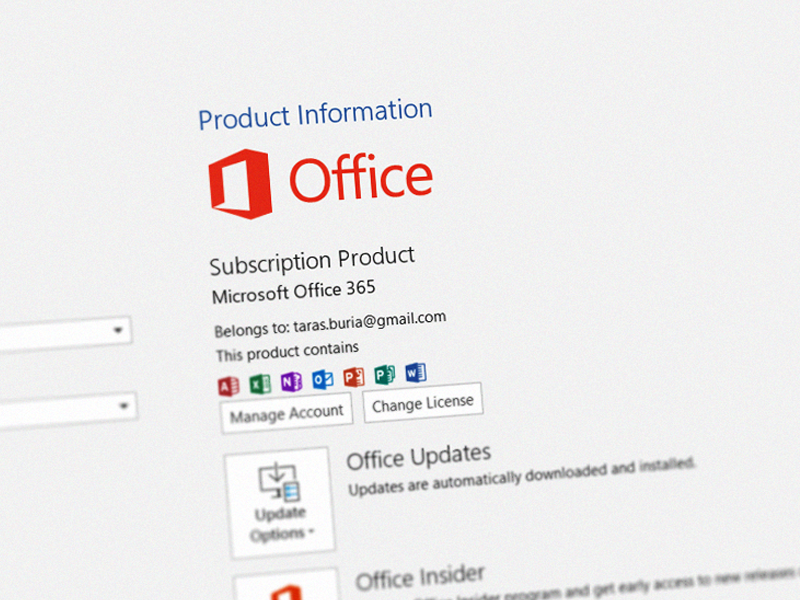
Task: Click the taras.buria@gmail.com account text
Action: pyautogui.click(x=370, y=321)
